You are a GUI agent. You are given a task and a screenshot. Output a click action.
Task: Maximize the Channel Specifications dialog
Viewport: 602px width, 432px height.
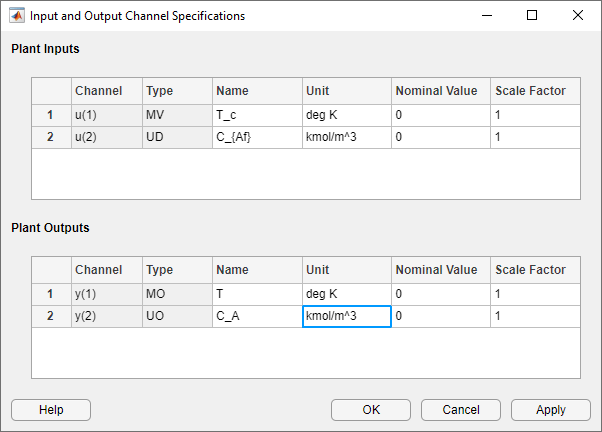532,15
